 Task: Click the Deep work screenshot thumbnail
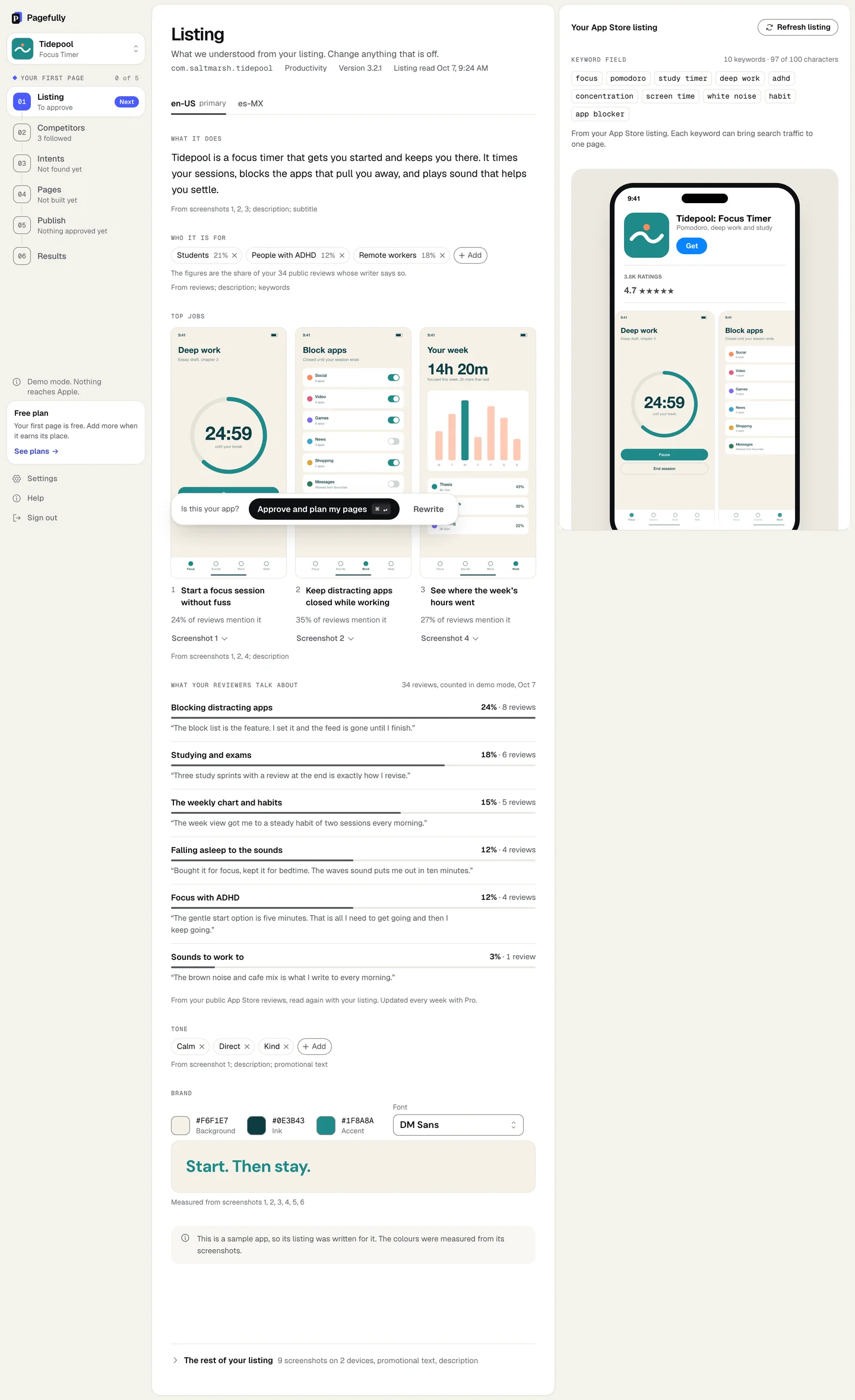point(229,453)
